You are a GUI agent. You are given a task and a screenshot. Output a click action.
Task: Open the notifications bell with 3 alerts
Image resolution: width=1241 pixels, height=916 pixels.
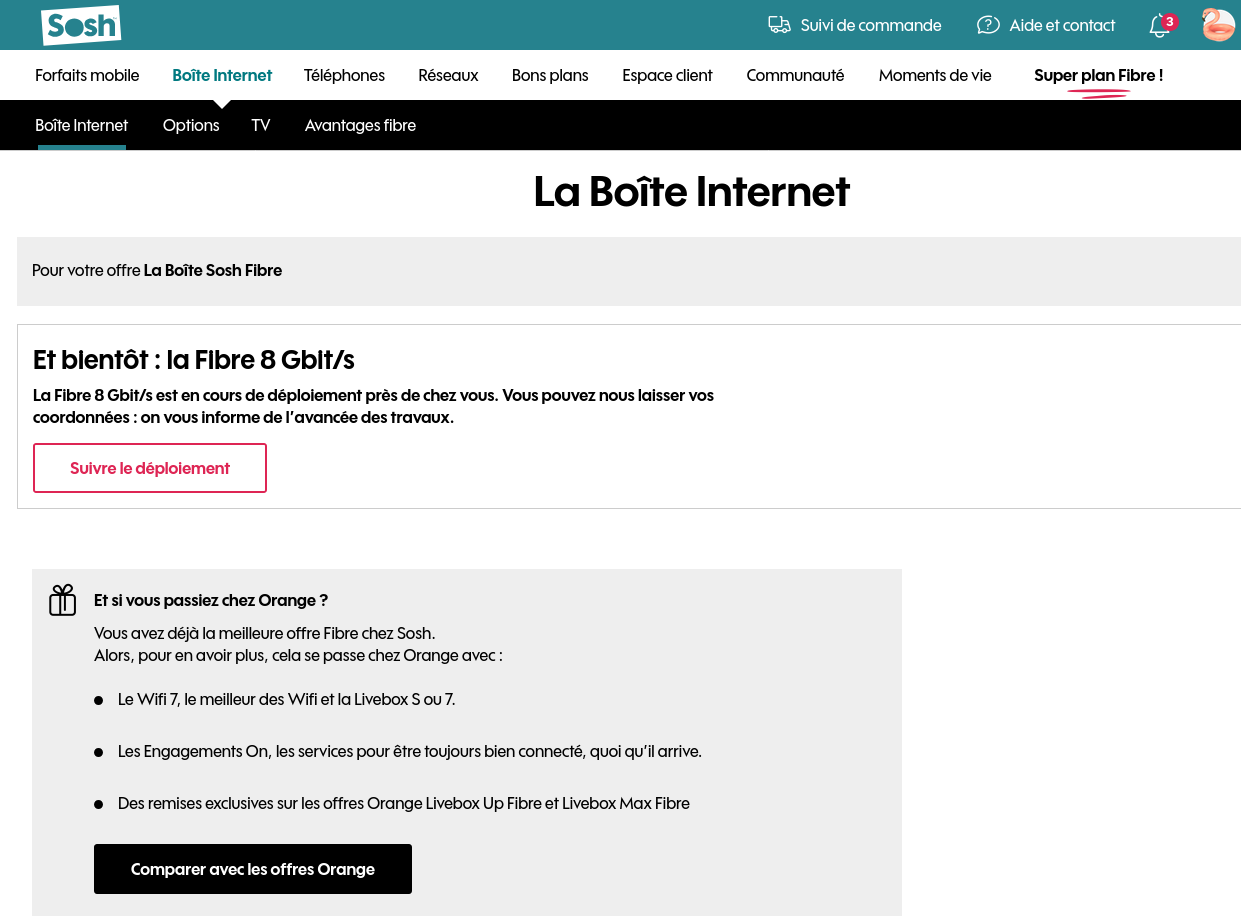point(1161,25)
